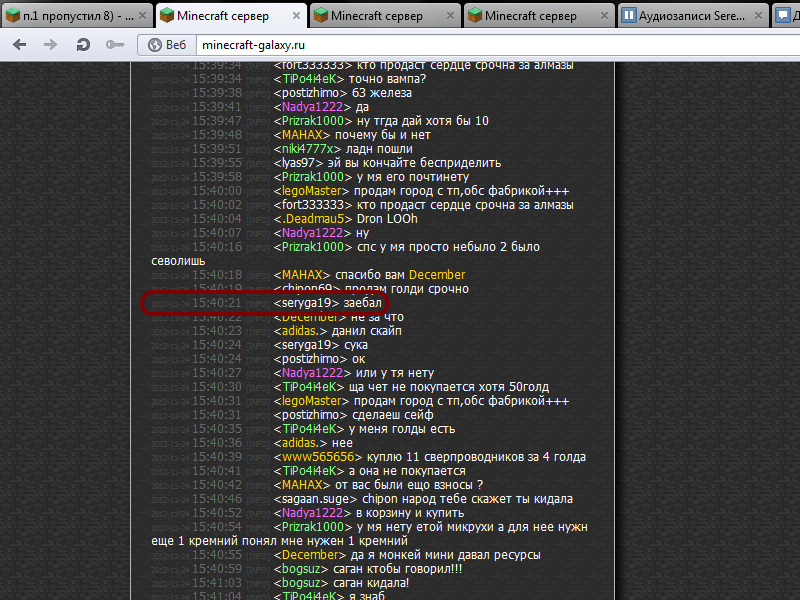This screenshot has height=600, width=800.
Task: Click timestamp 15:40:39 in the log
Action: coord(217,457)
